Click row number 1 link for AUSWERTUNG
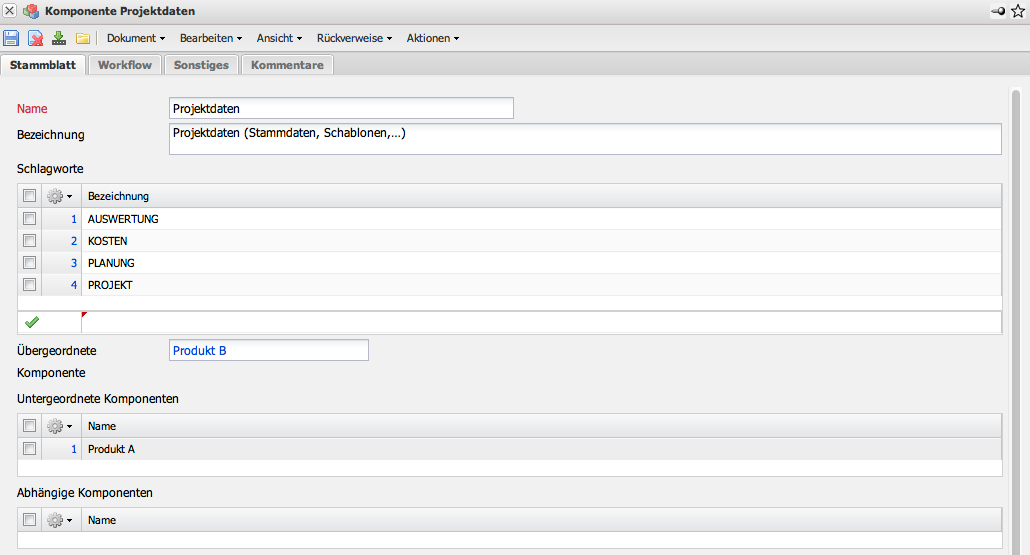 (x=74, y=219)
